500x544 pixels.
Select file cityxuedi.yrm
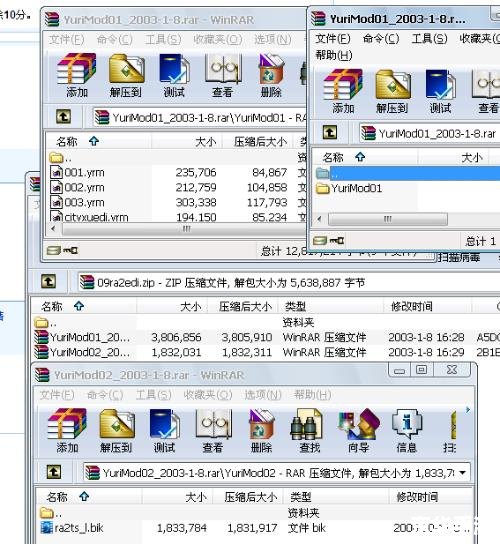[90, 217]
